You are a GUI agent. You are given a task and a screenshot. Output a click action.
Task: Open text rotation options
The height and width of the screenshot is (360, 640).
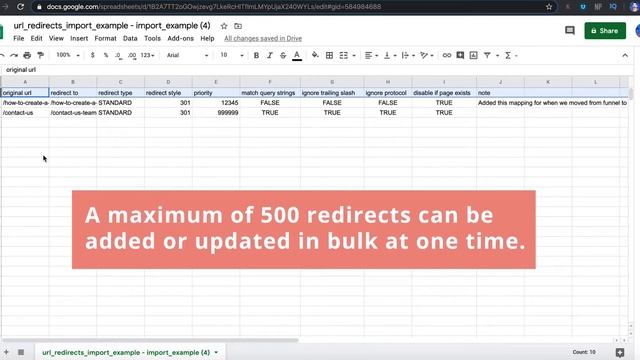pos(427,55)
